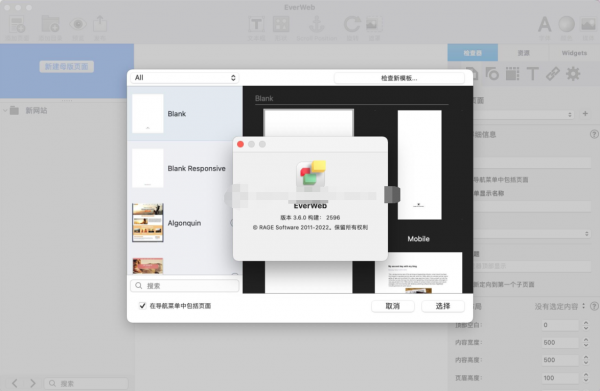Click the back chevron at sidebar bottom

point(15,383)
